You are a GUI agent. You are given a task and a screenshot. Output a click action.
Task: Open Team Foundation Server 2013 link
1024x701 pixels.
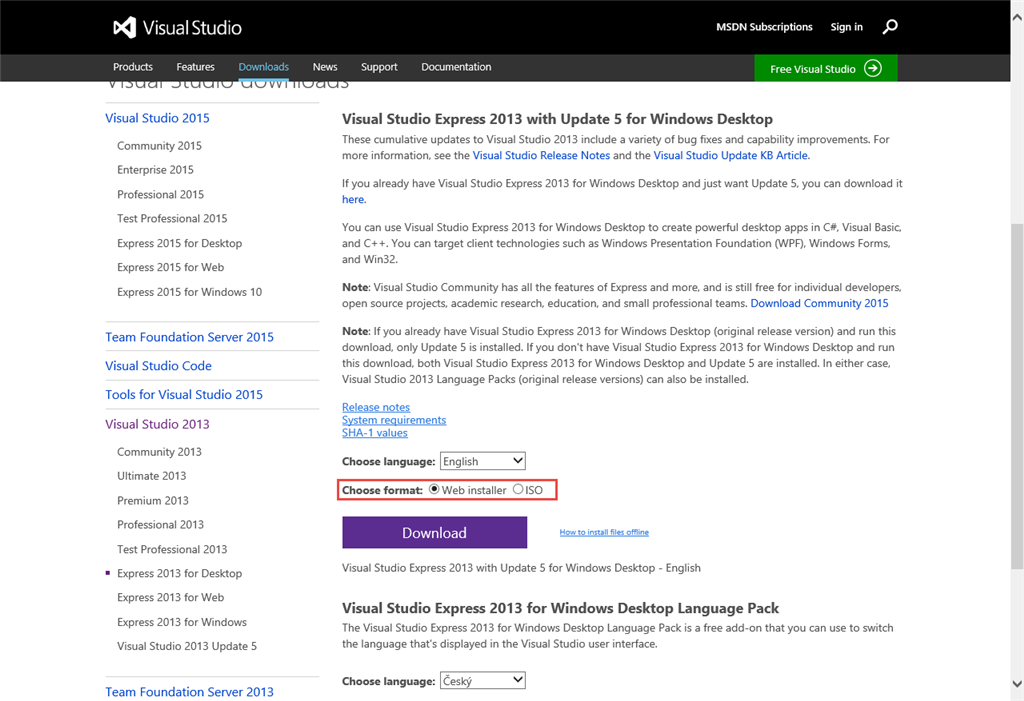coord(189,692)
